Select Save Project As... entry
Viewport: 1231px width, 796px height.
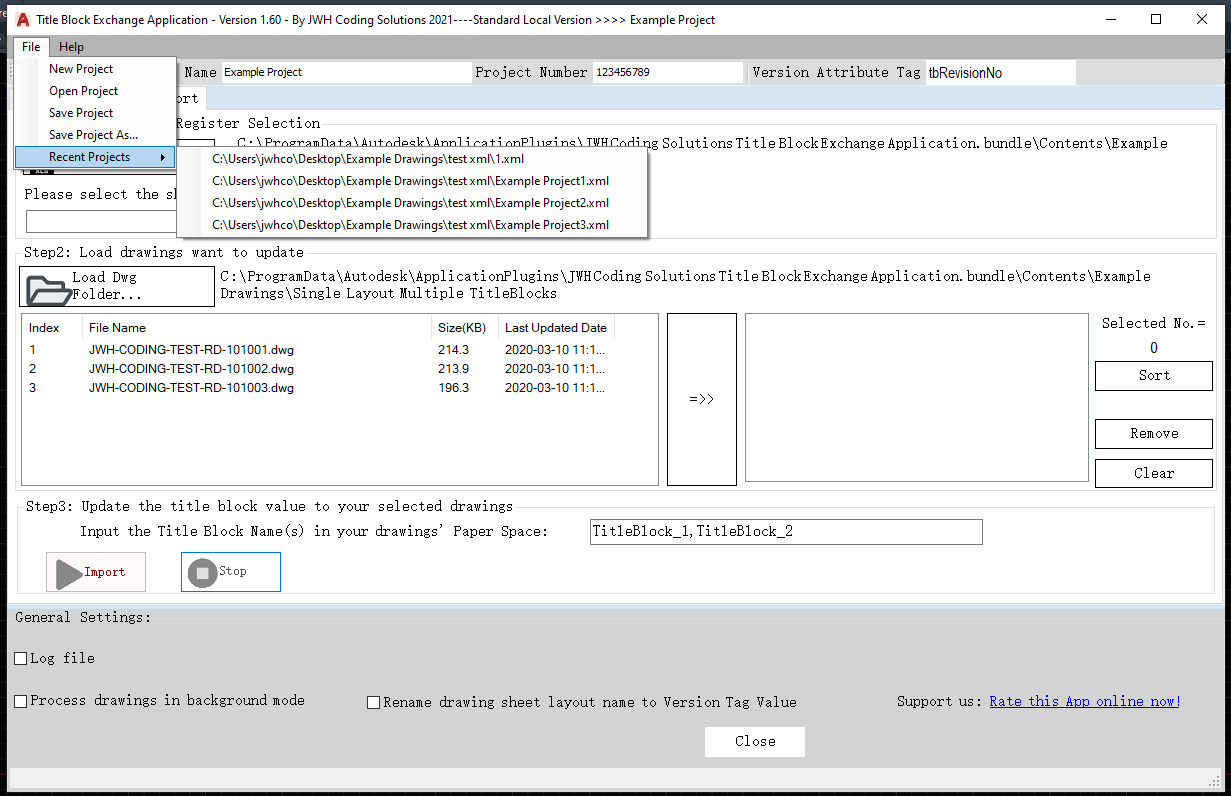[96, 135]
